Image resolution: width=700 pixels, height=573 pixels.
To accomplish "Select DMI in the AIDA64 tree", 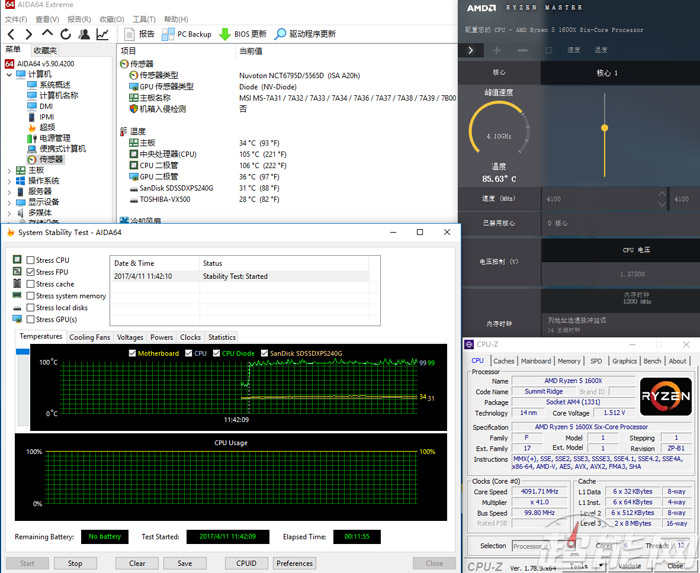I will [x=40, y=106].
